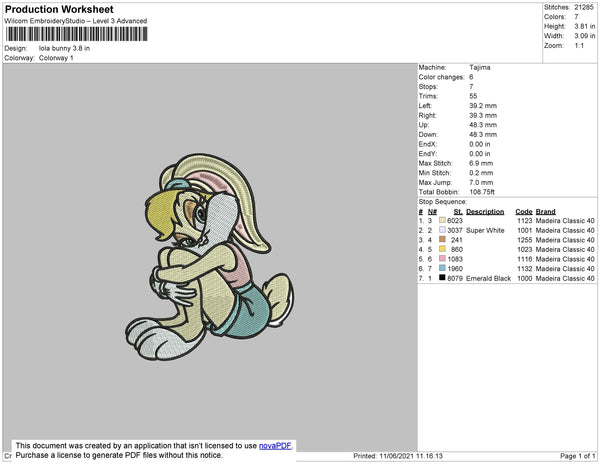Screen dimensions: 600x464
Task: Click the 241 brown color swatch
Action: pos(442,239)
